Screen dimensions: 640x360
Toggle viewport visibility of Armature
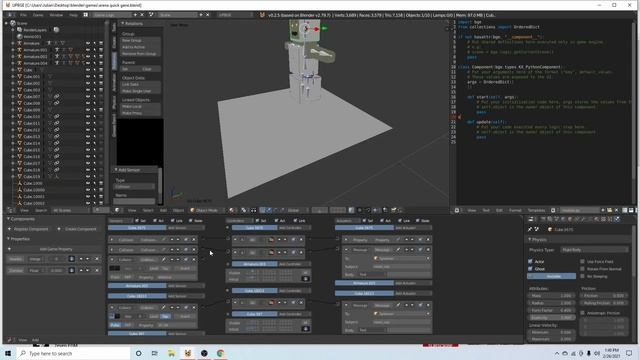point(88,43)
